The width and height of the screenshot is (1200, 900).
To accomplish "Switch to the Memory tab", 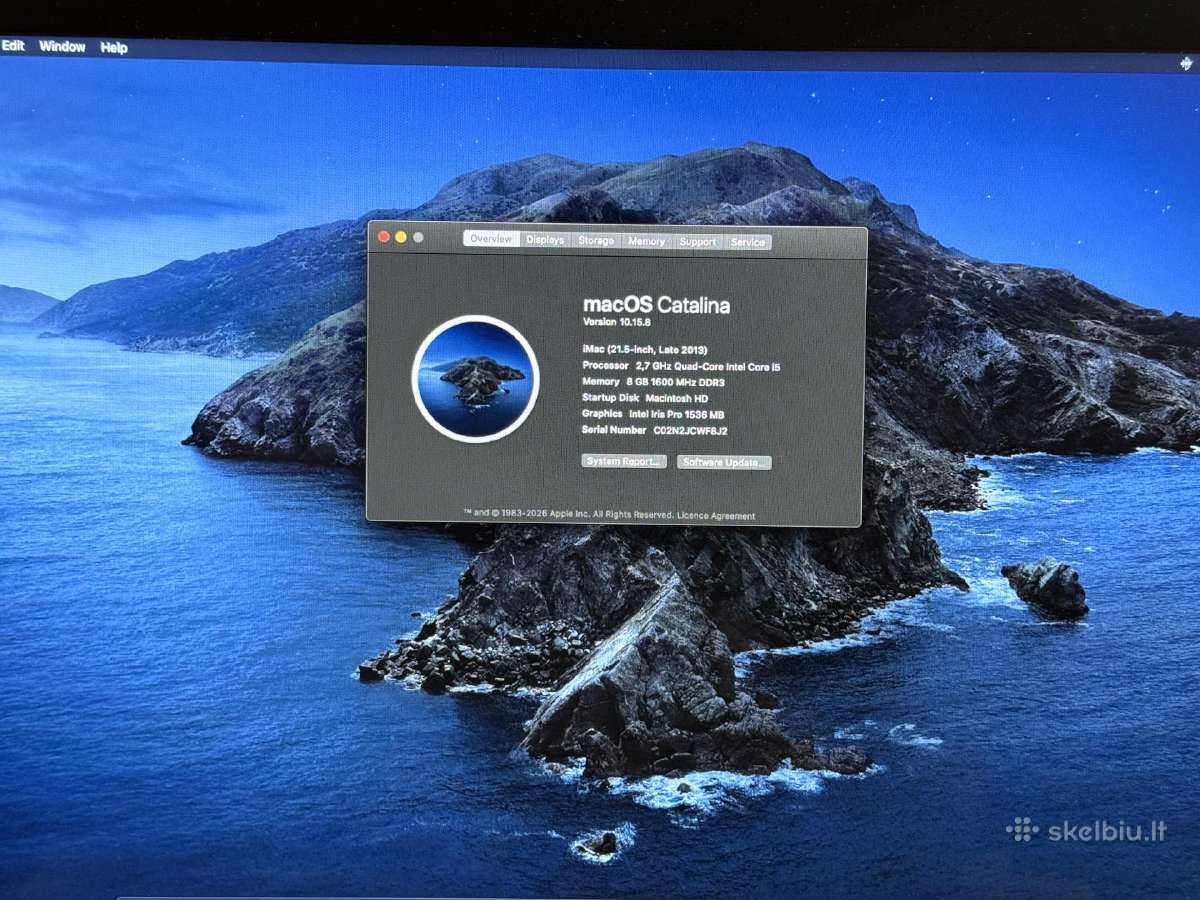I will click(x=646, y=241).
